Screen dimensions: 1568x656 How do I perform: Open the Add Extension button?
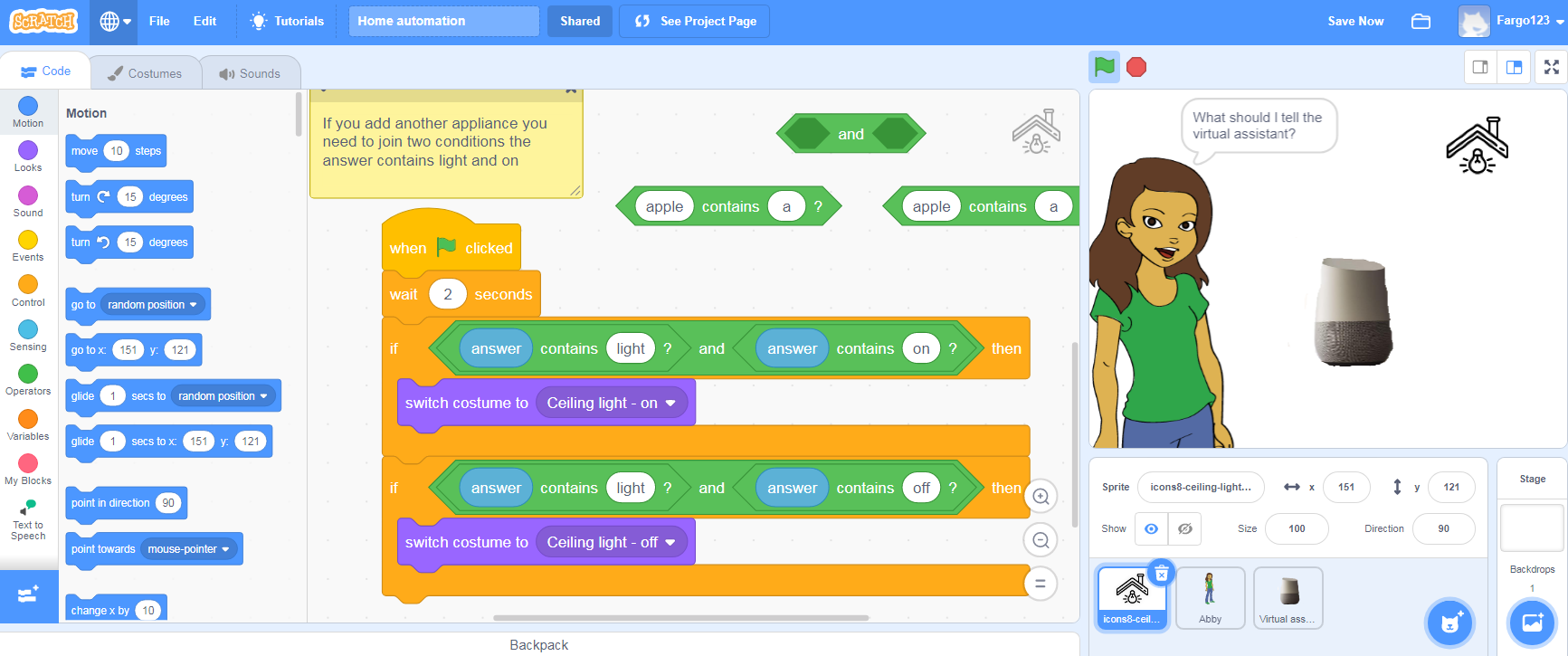point(28,594)
